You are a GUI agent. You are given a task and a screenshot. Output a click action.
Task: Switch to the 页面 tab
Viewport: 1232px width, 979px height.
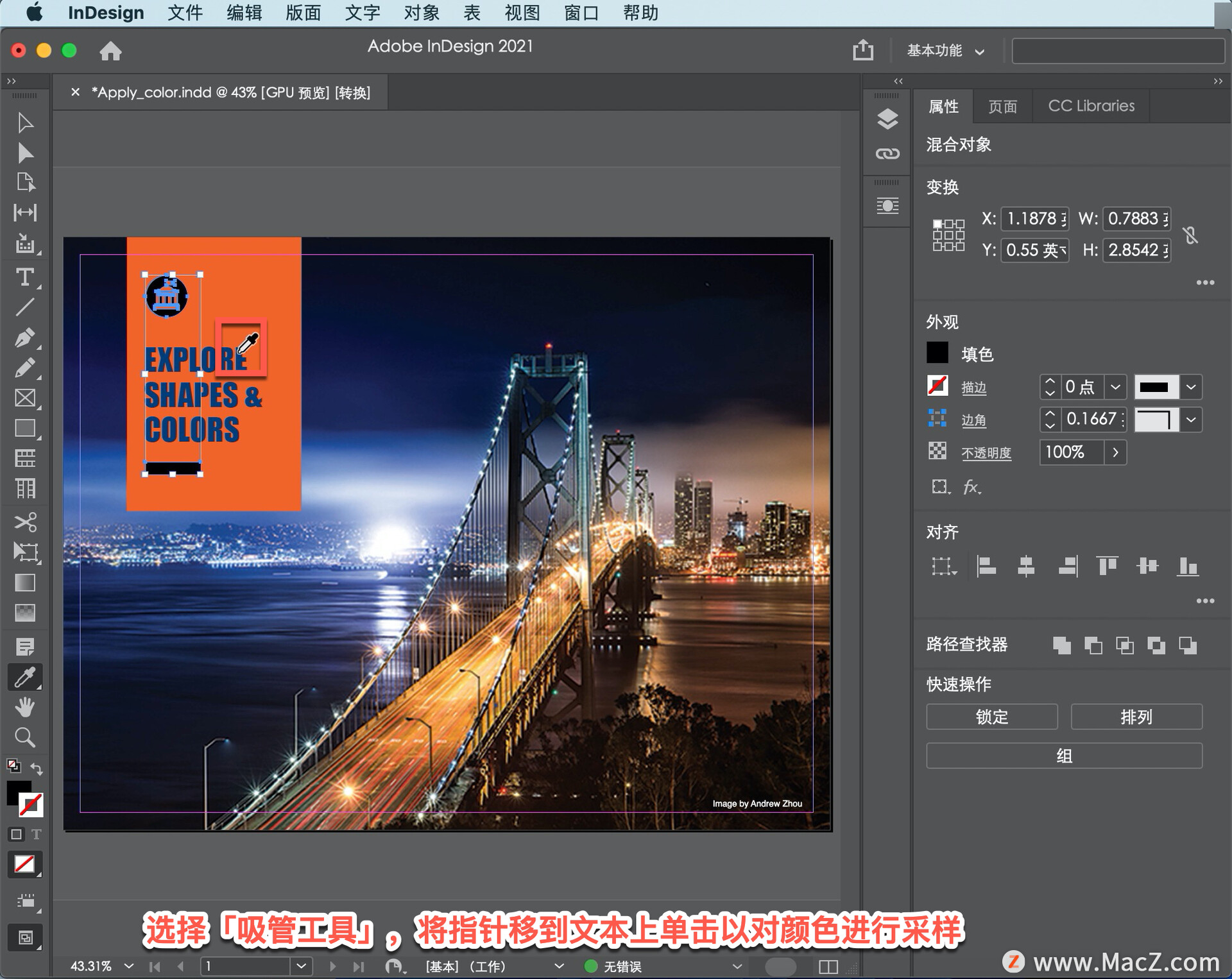coord(1002,106)
